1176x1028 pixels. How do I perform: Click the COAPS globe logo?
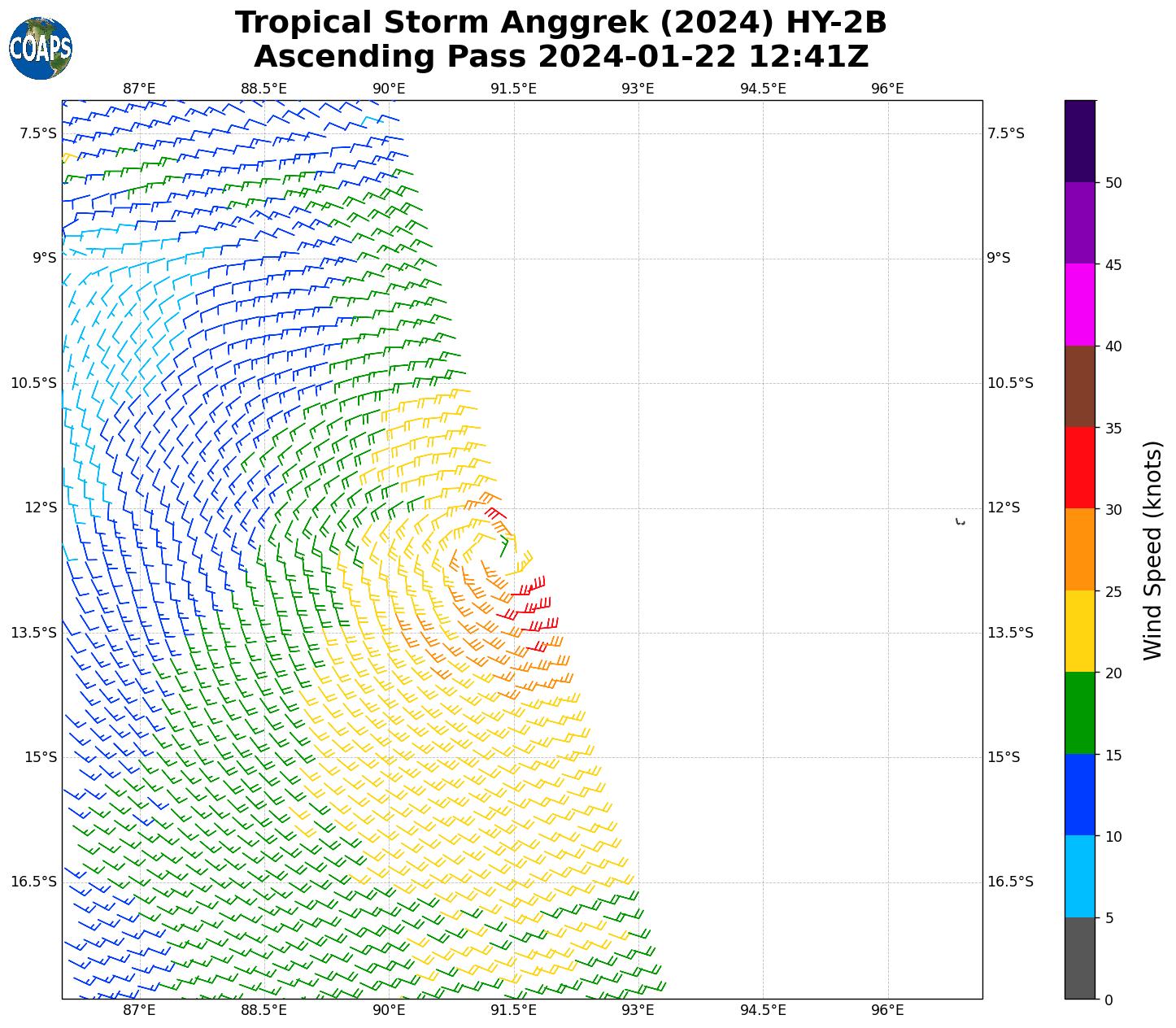(41, 49)
